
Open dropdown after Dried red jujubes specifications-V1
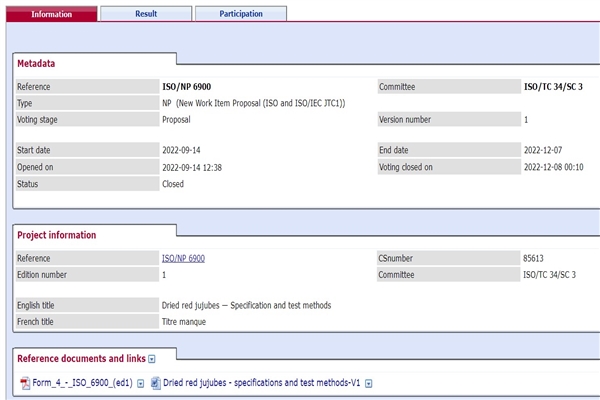tap(369, 383)
